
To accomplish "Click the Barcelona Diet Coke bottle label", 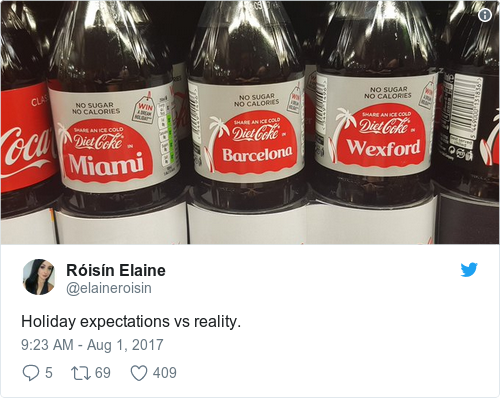I will point(249,130).
